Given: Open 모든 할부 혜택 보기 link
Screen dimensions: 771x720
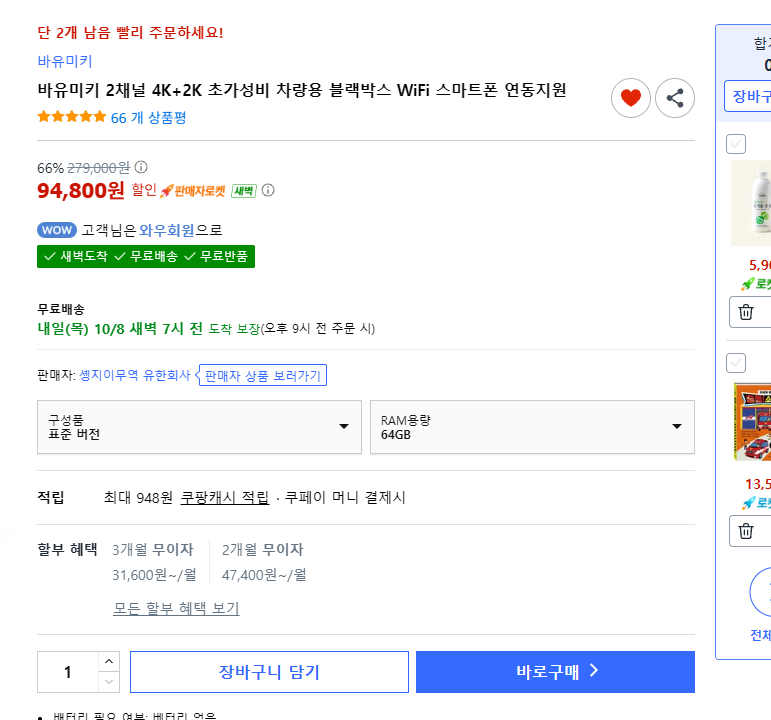Looking at the screenshot, I should pyautogui.click(x=176, y=608).
